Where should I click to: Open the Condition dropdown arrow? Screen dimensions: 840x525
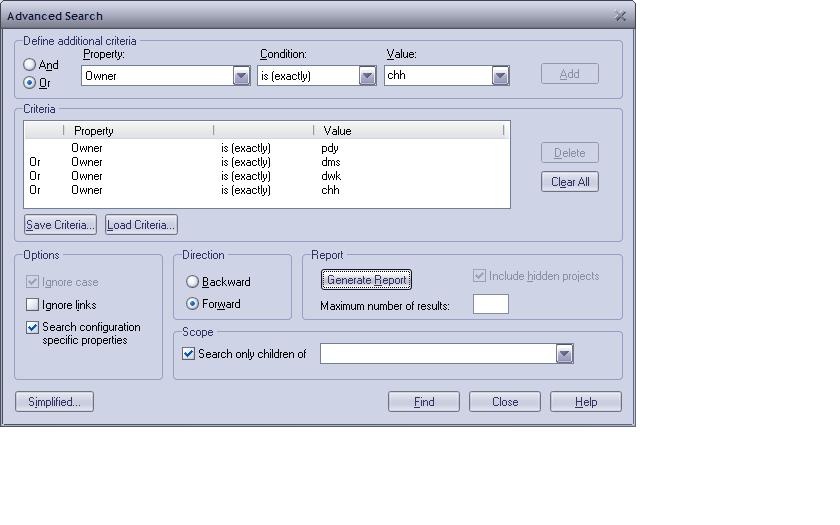coord(368,76)
